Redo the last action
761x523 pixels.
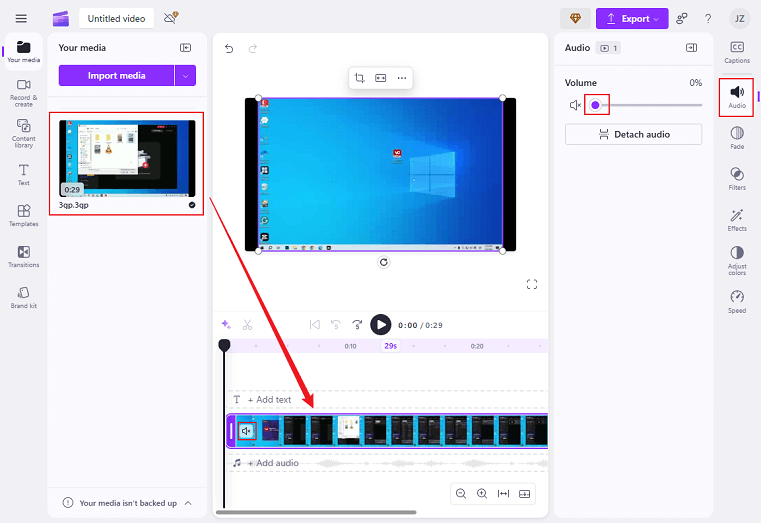pos(253,49)
